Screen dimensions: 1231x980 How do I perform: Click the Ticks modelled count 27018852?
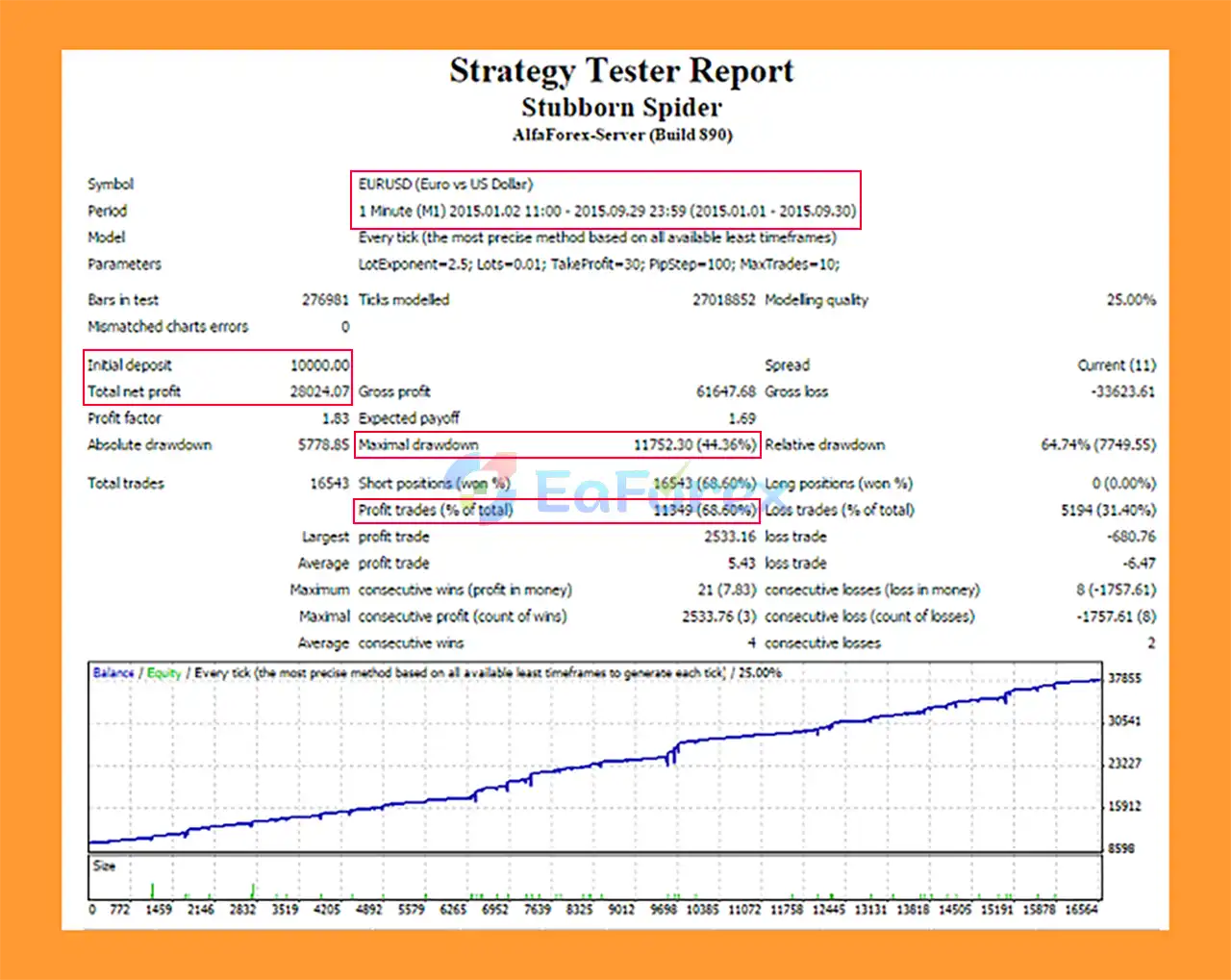[726, 299]
